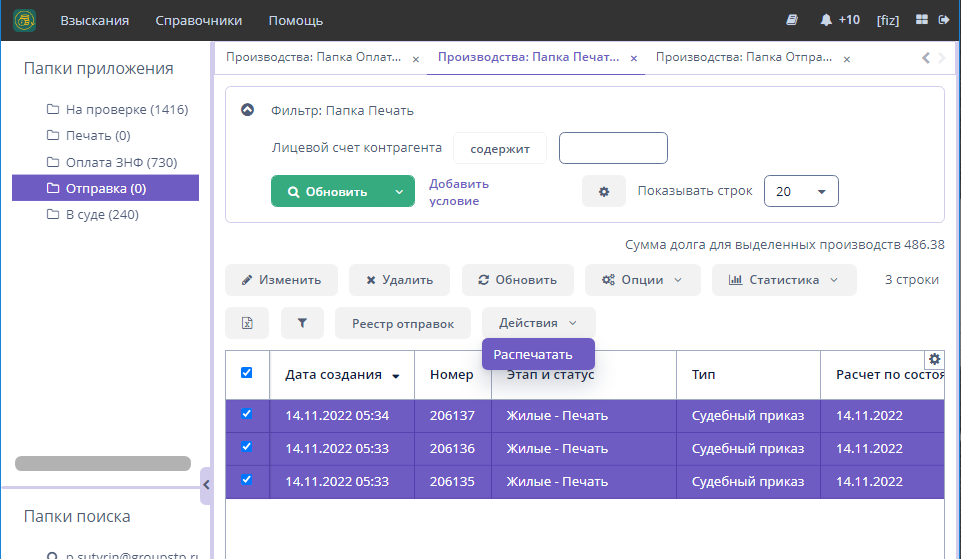Open the Справочники menu
Screen dimensions: 961x559
click(x=205, y=20)
